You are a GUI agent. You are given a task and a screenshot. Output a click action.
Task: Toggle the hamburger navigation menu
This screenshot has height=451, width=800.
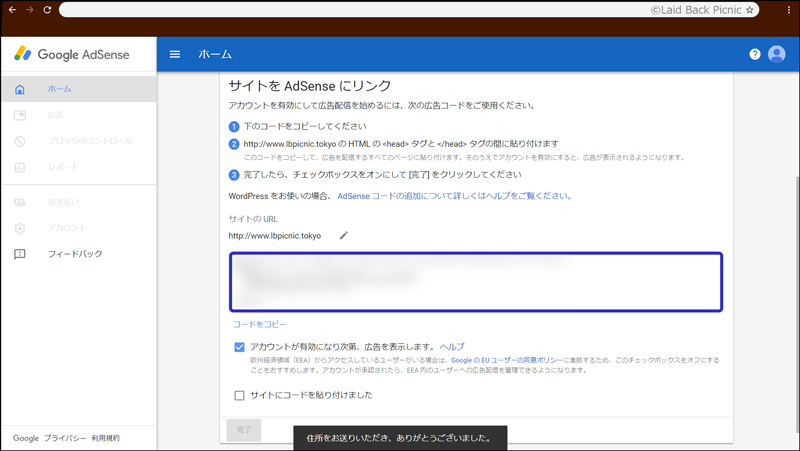(174, 54)
